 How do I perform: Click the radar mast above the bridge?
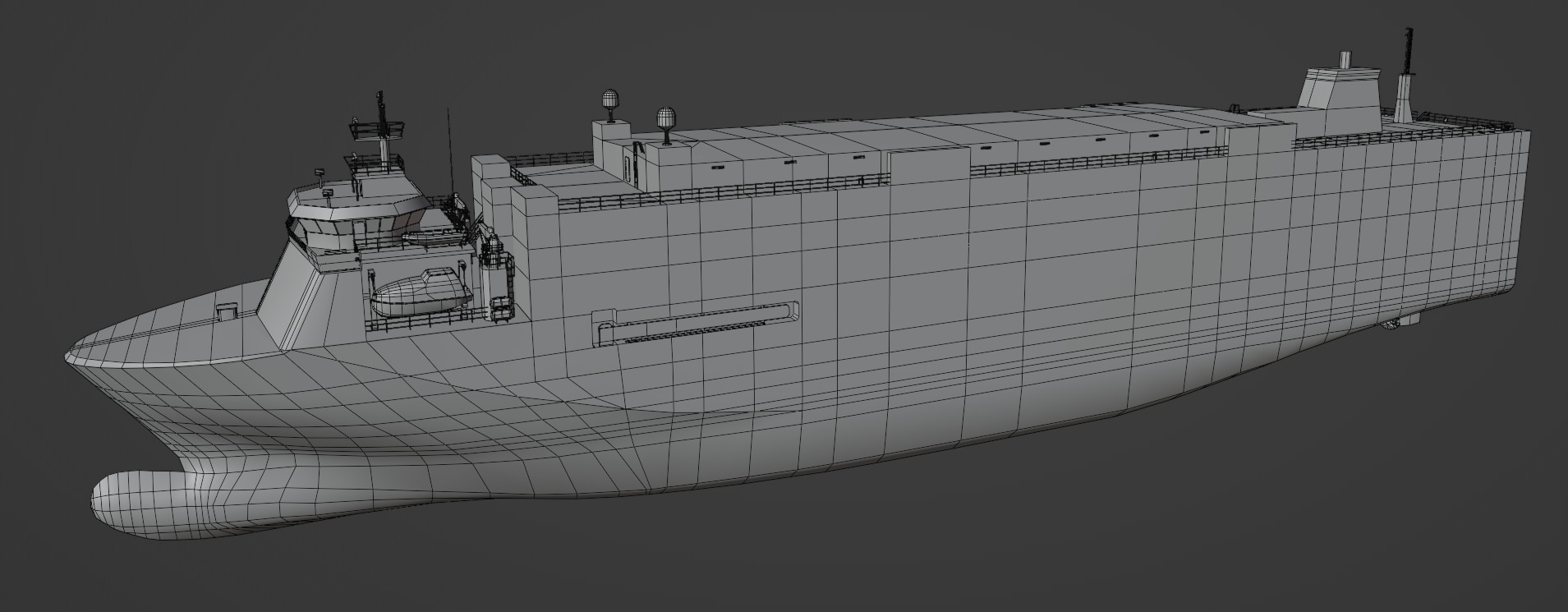pos(379,130)
